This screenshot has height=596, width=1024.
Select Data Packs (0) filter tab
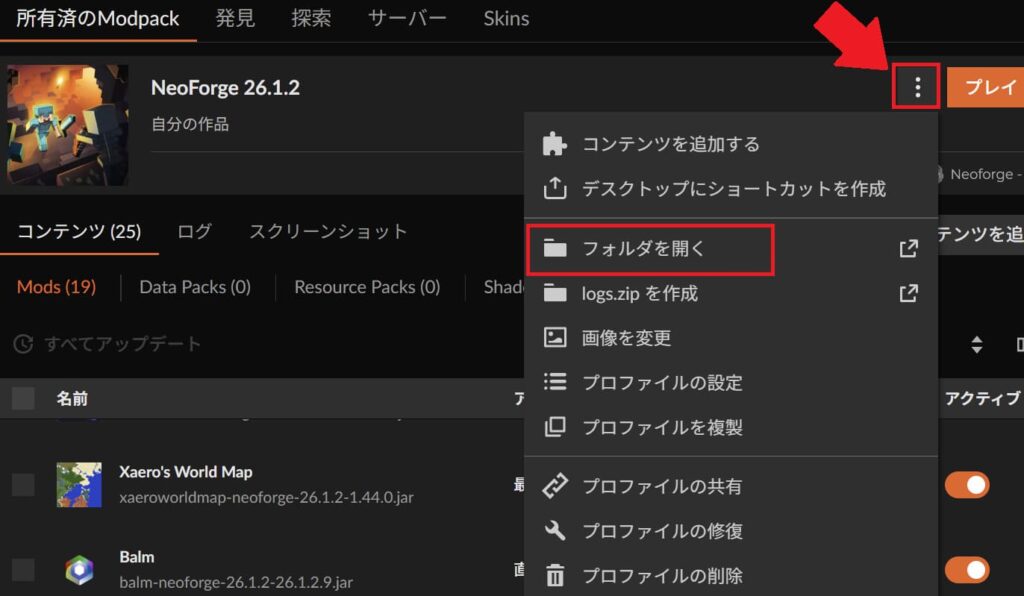(x=195, y=287)
